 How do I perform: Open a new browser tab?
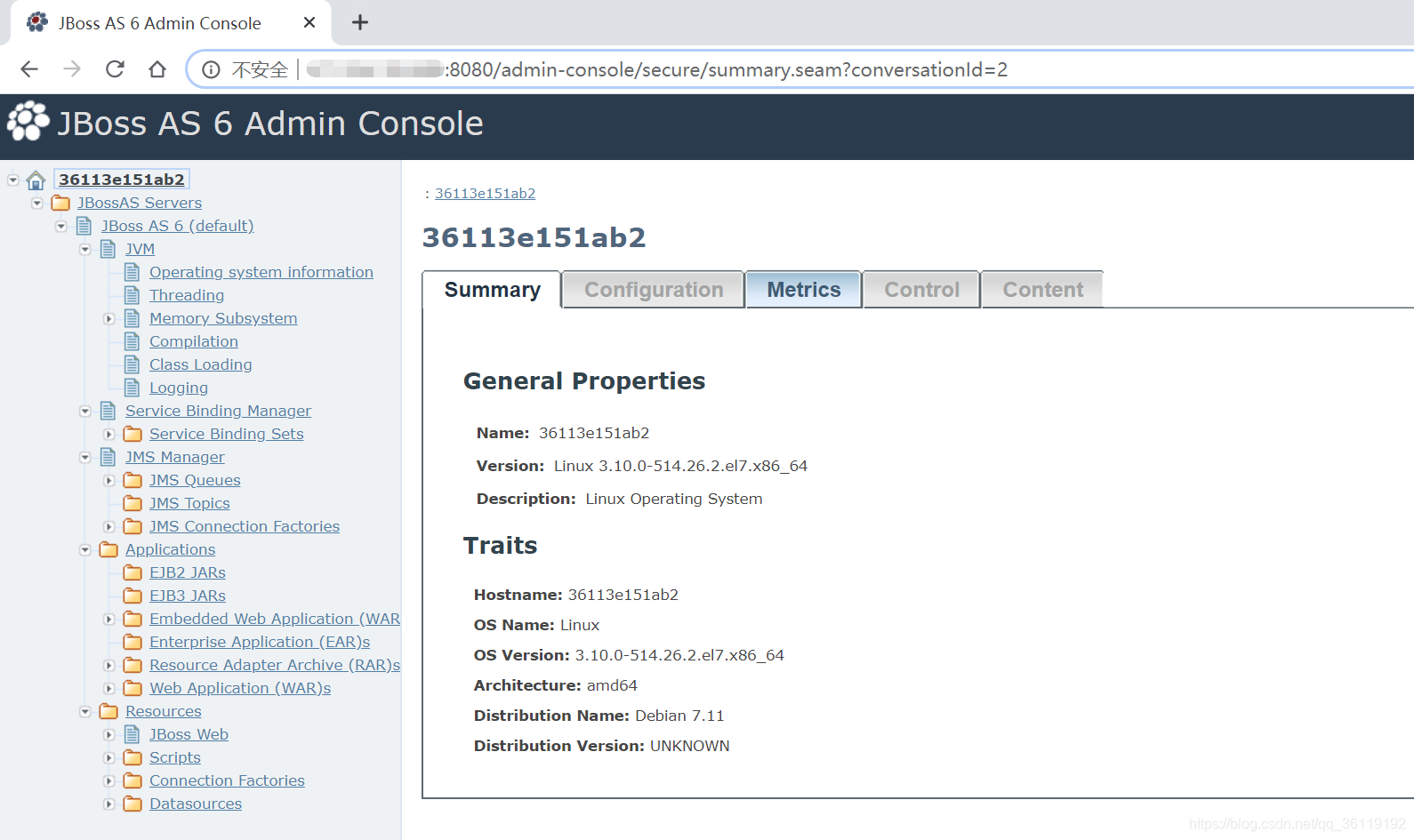click(360, 23)
